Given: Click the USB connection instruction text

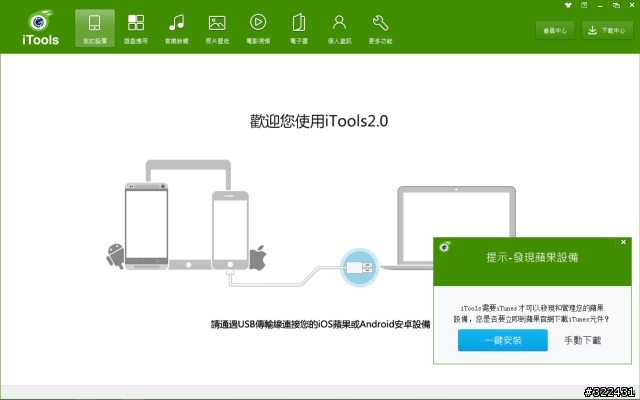Looking at the screenshot, I should point(320,324).
